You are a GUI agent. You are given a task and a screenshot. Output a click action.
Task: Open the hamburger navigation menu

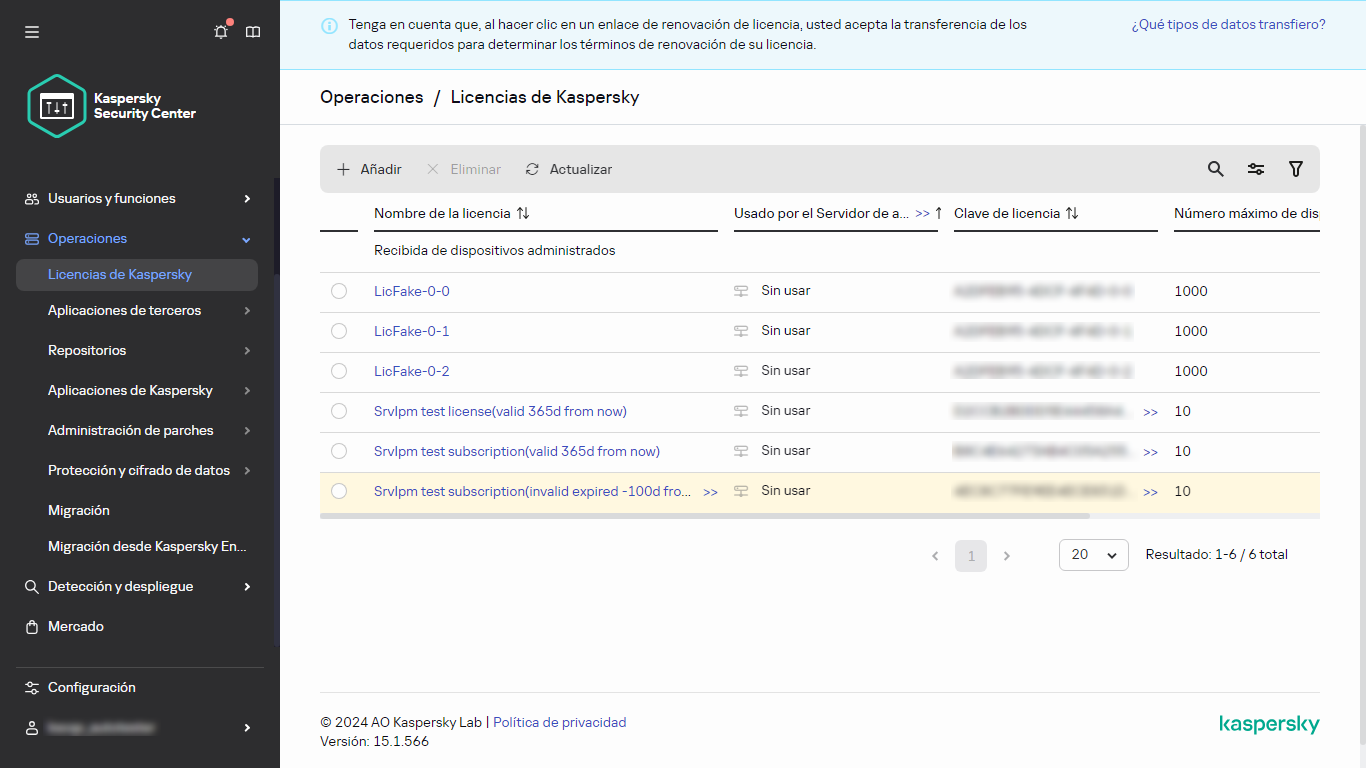tap(32, 32)
